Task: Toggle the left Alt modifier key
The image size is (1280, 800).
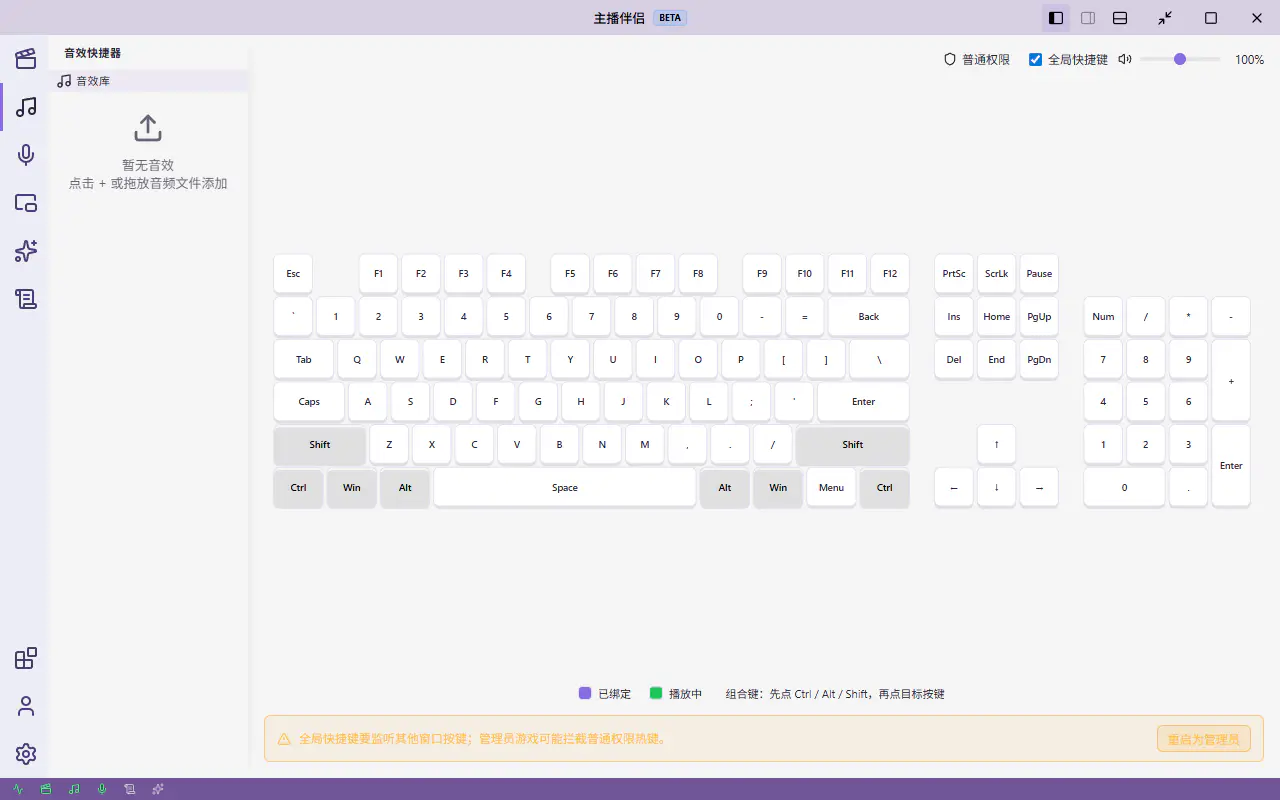Action: (x=405, y=488)
